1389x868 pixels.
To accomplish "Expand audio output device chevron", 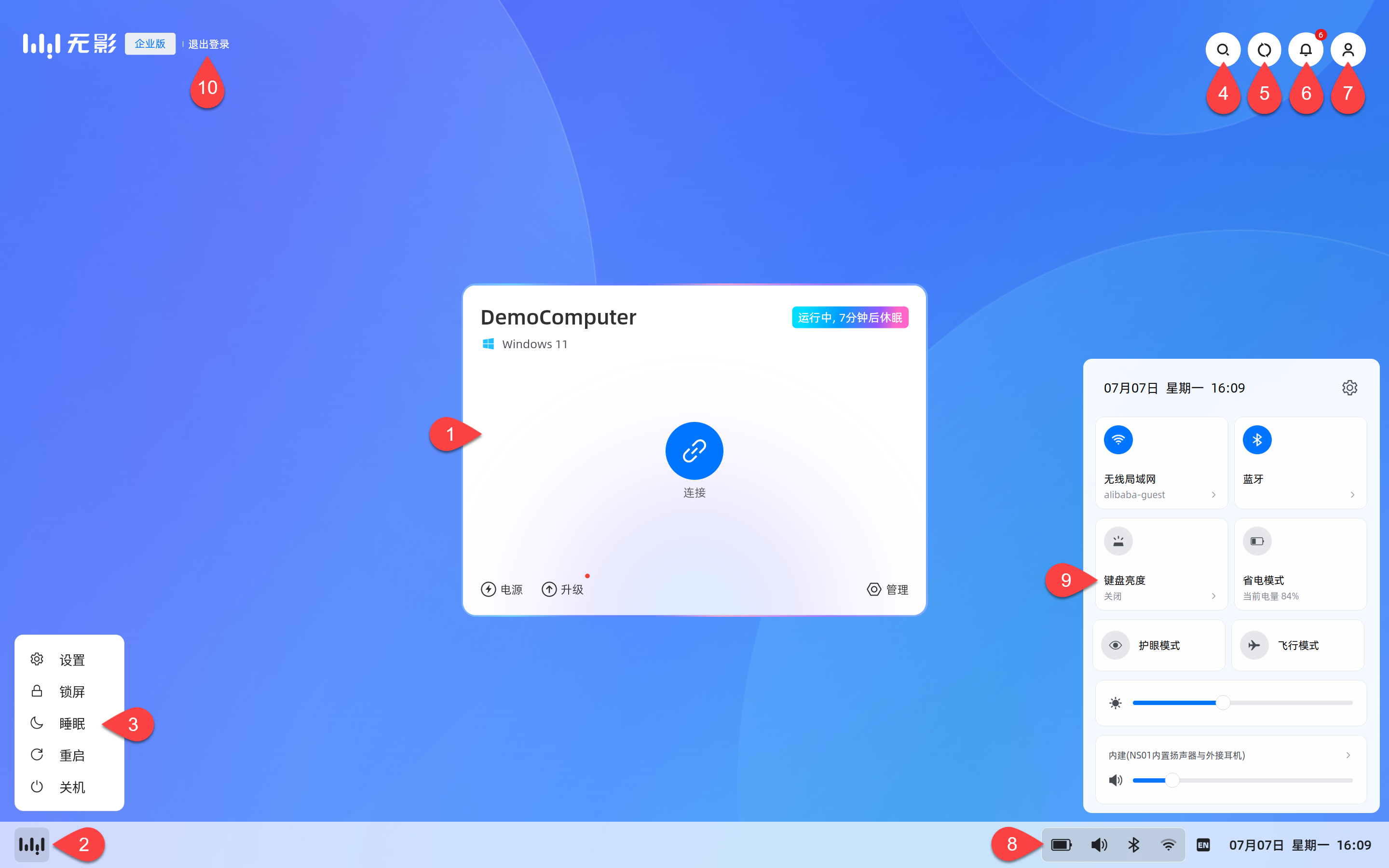I will (1348, 755).
